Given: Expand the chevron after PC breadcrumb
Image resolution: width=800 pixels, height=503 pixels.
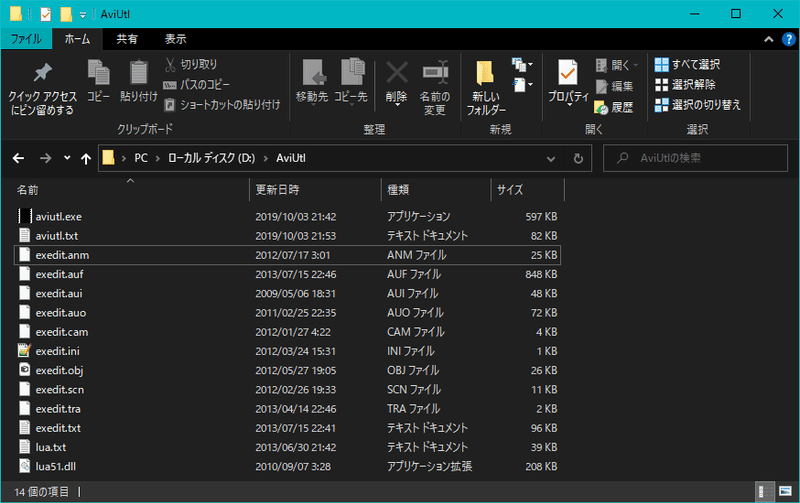Looking at the screenshot, I should 158,159.
